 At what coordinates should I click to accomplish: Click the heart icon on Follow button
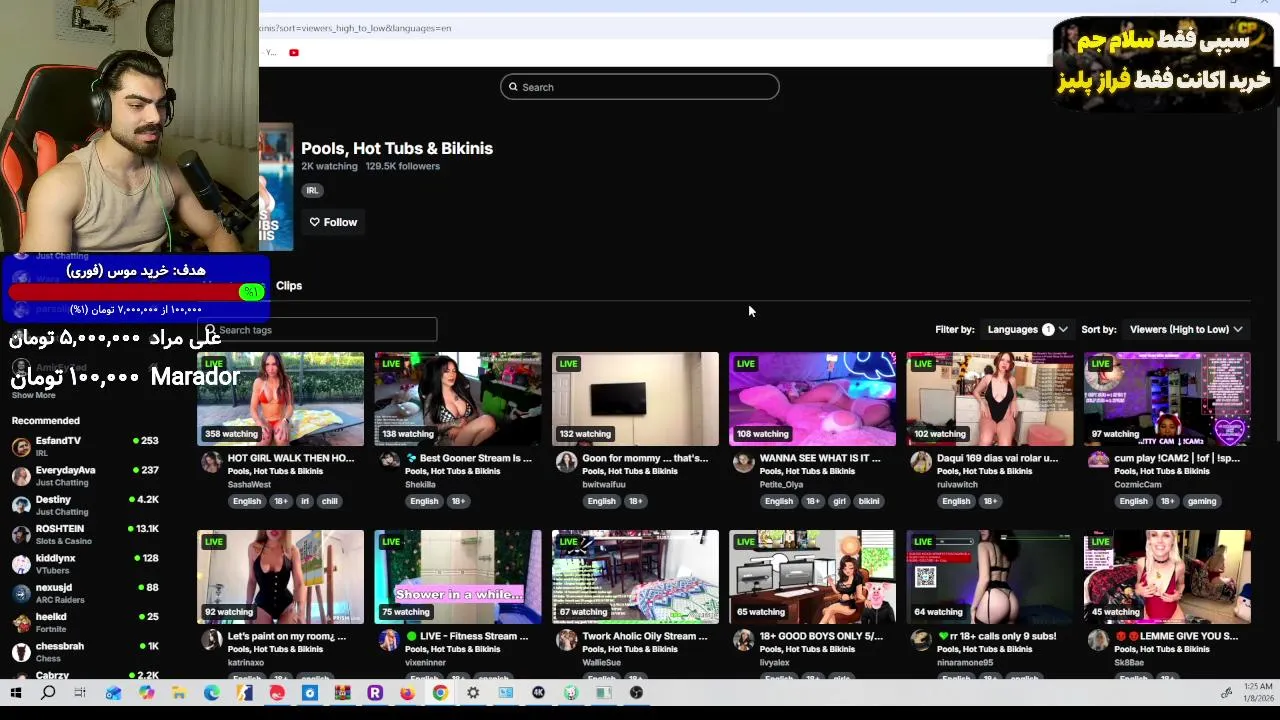314,222
